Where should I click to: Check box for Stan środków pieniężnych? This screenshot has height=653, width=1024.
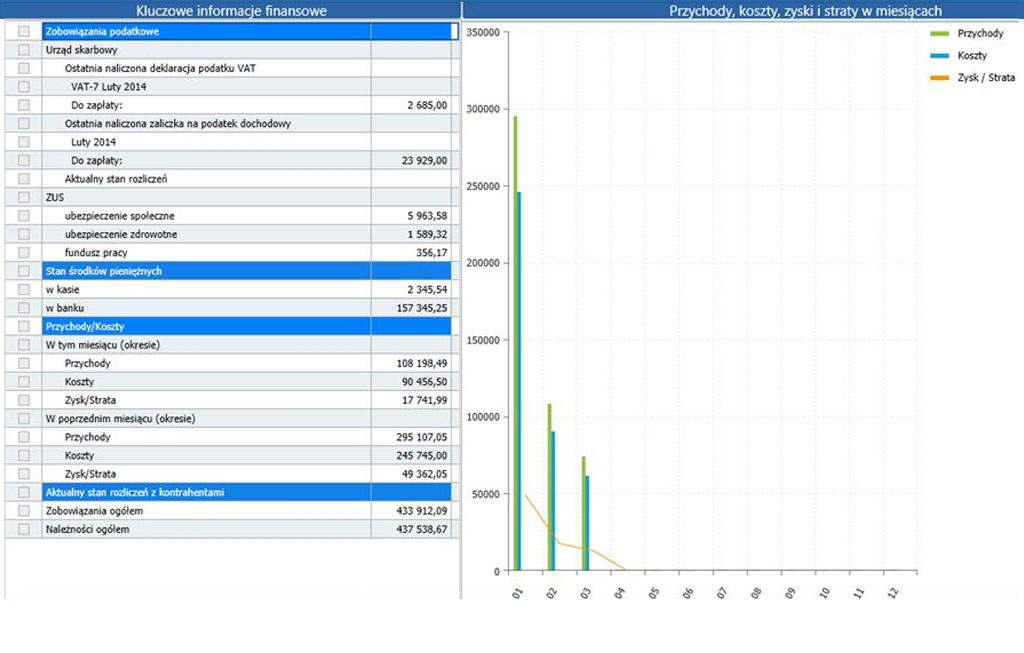click(x=24, y=271)
